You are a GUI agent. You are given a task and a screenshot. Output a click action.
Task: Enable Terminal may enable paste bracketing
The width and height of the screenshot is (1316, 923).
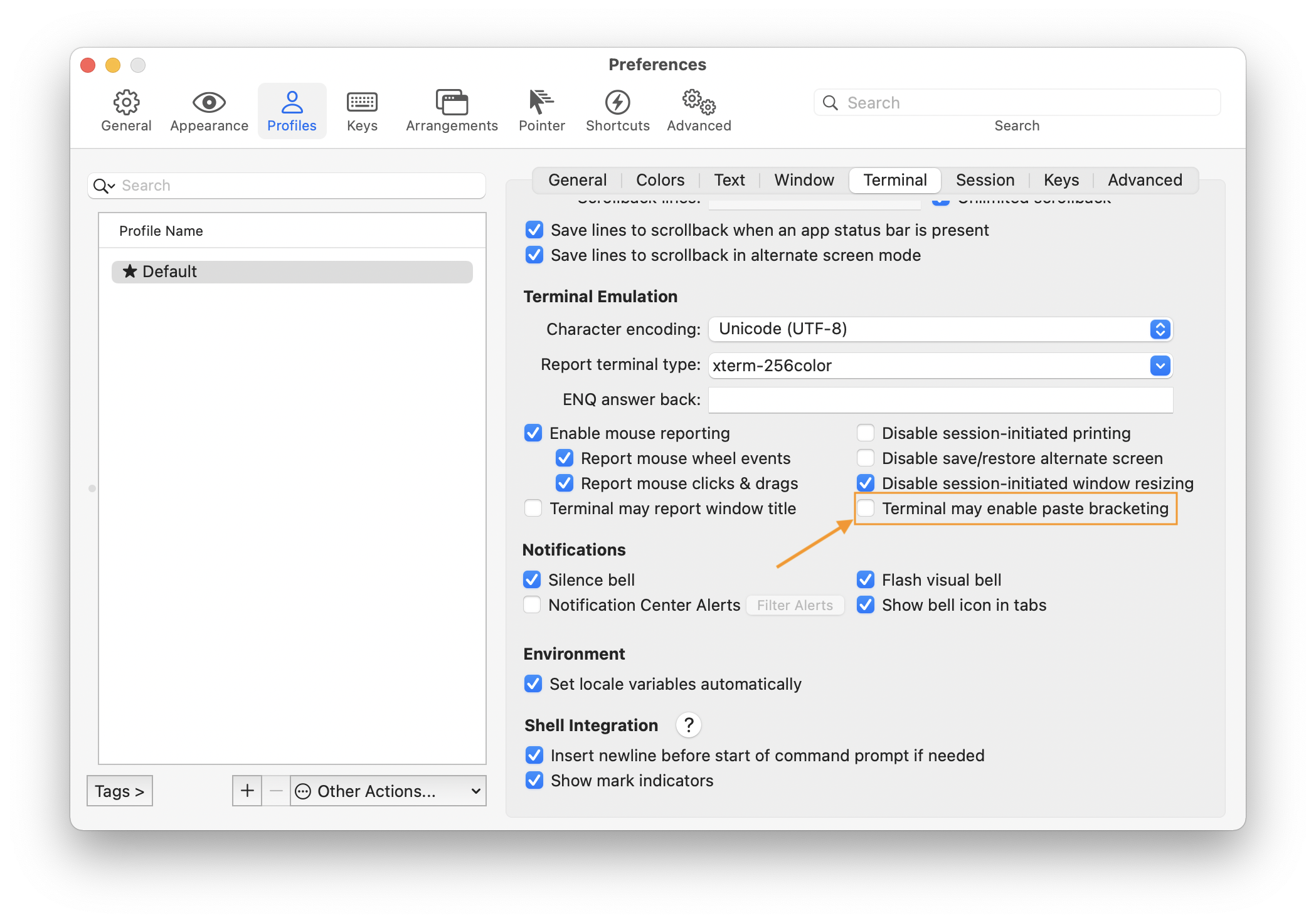[866, 509]
